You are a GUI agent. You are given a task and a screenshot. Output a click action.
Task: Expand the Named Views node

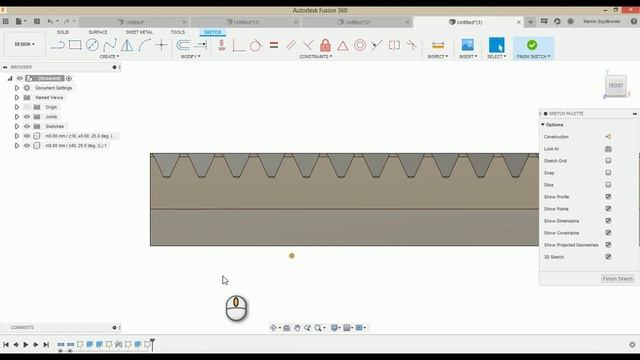(x=17, y=98)
